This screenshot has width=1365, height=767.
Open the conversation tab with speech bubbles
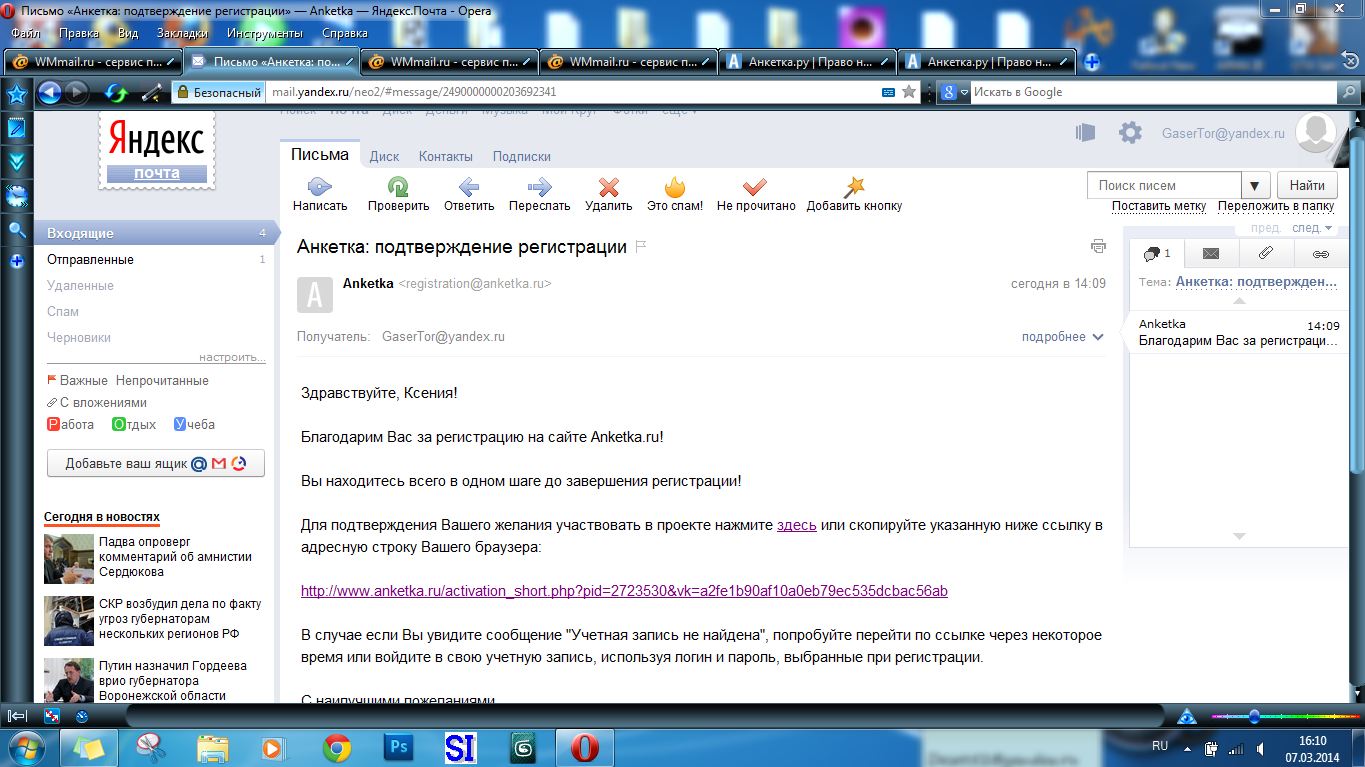coord(1156,254)
